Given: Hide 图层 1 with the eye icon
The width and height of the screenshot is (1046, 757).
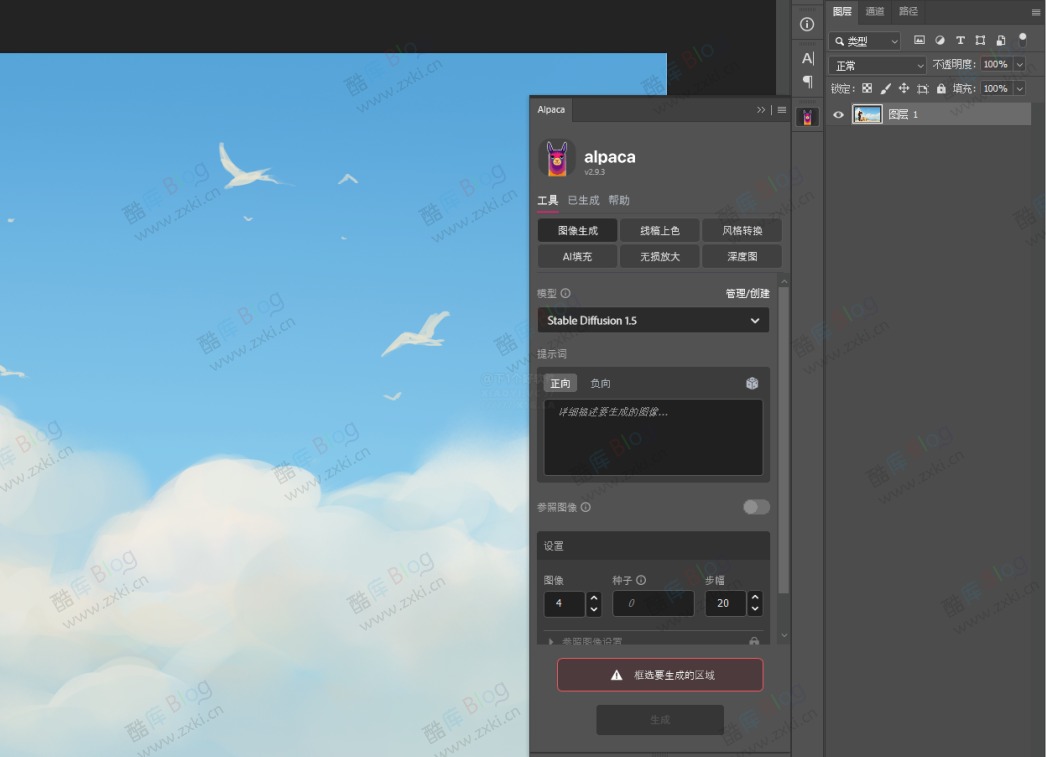Looking at the screenshot, I should click(x=838, y=114).
